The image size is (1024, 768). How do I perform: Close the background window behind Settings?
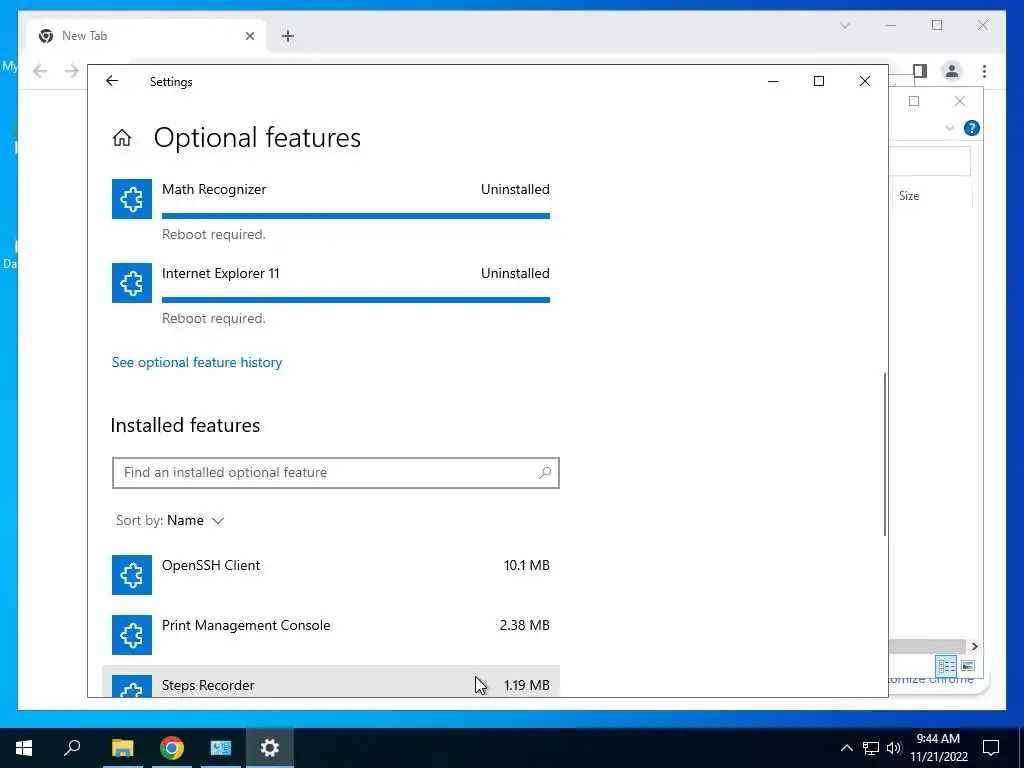pos(959,101)
